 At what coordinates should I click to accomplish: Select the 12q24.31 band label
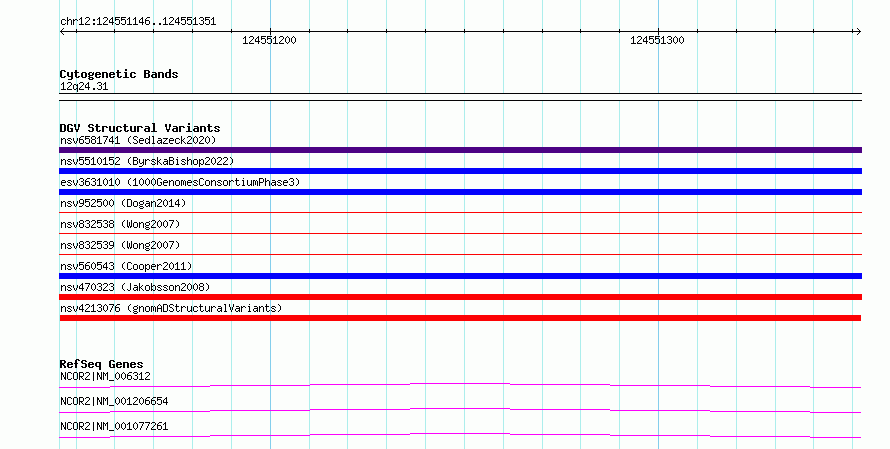point(83,86)
